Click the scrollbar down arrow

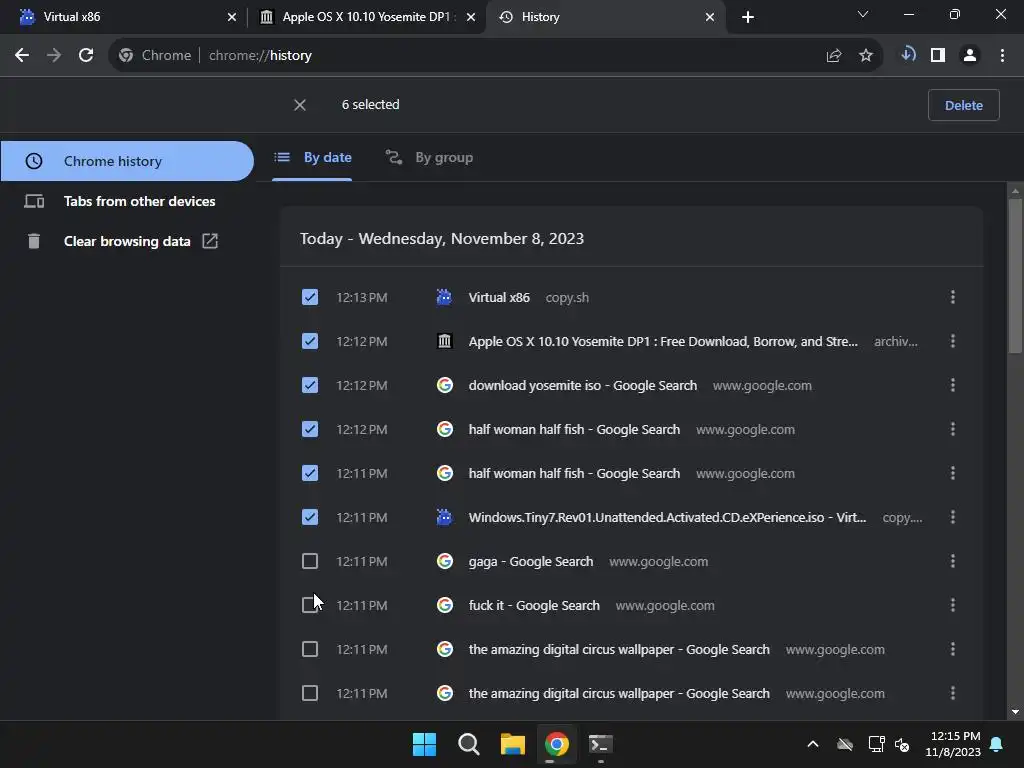[x=1015, y=712]
